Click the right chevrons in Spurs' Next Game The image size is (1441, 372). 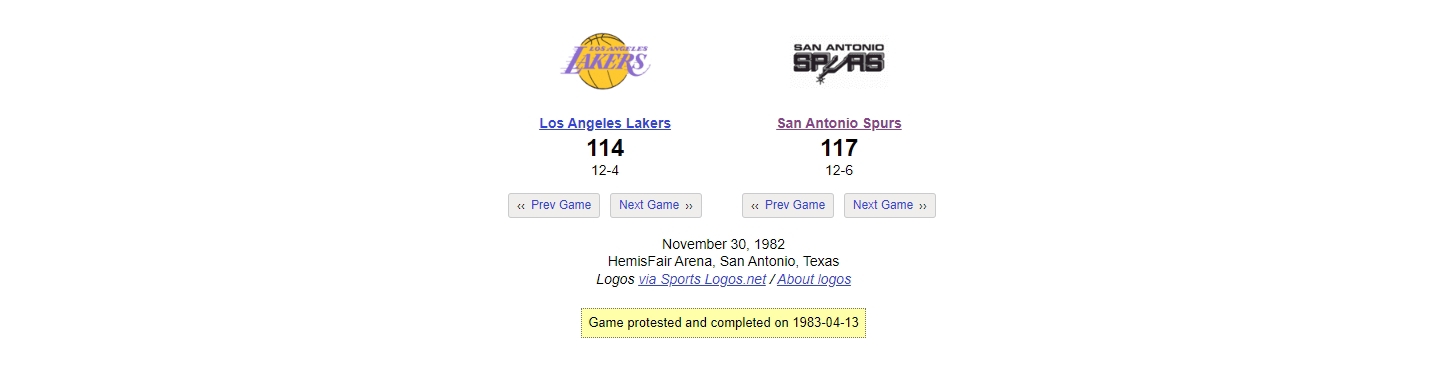(x=922, y=206)
